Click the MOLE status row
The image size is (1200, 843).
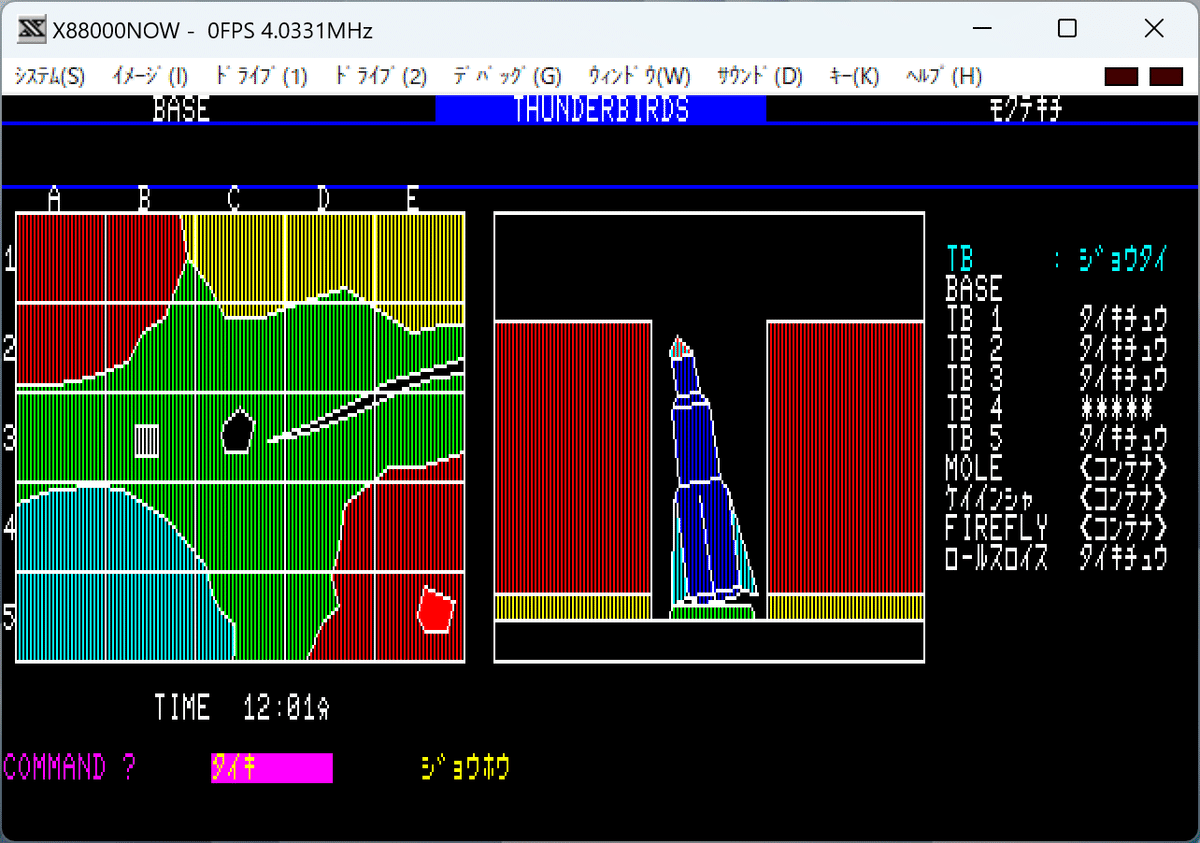1056,469
